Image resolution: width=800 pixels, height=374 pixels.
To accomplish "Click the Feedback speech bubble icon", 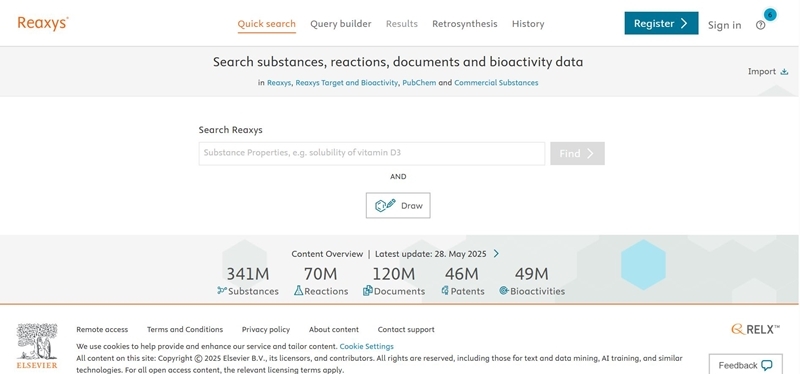I will (x=766, y=365).
